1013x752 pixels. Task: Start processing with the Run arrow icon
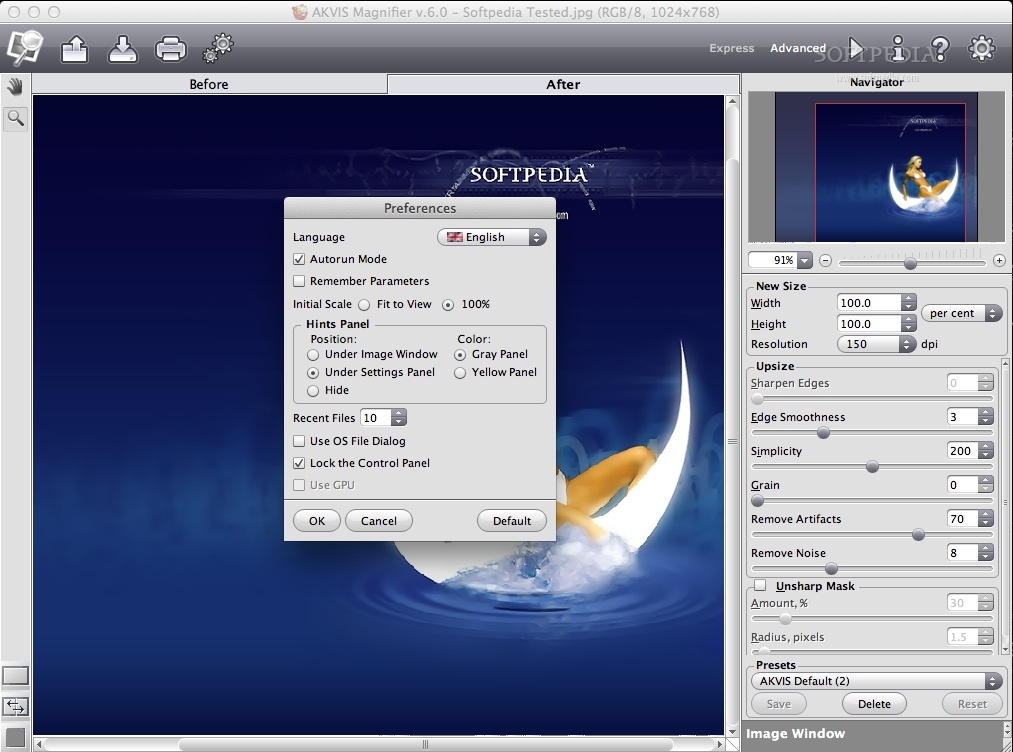(857, 48)
